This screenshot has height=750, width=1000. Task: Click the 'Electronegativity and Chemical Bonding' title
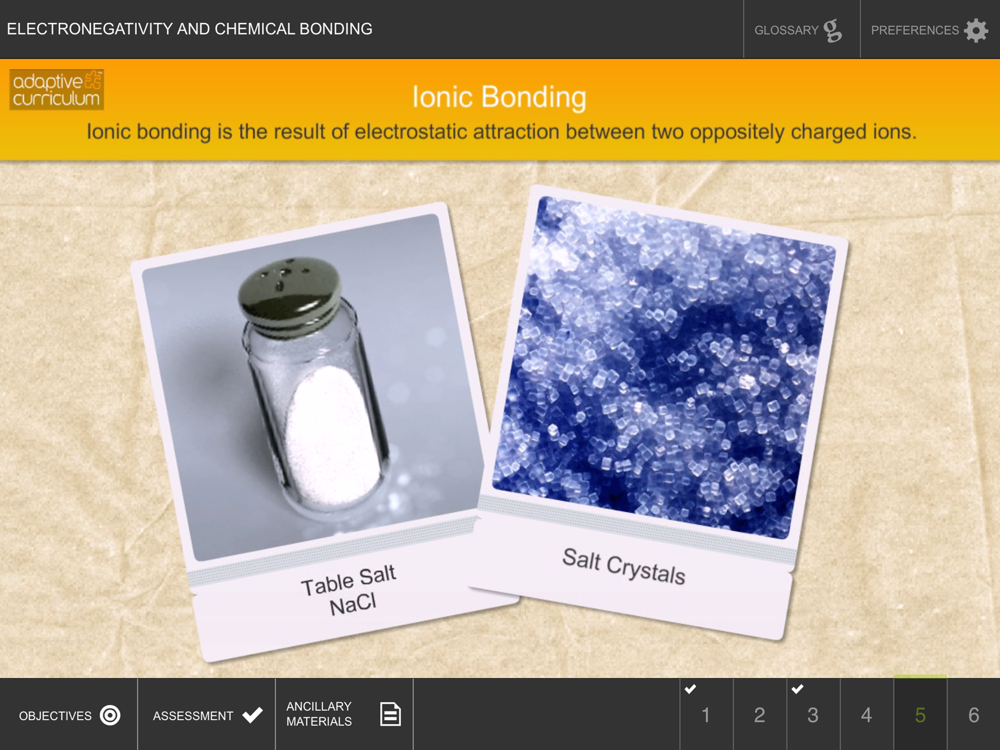pos(189,29)
